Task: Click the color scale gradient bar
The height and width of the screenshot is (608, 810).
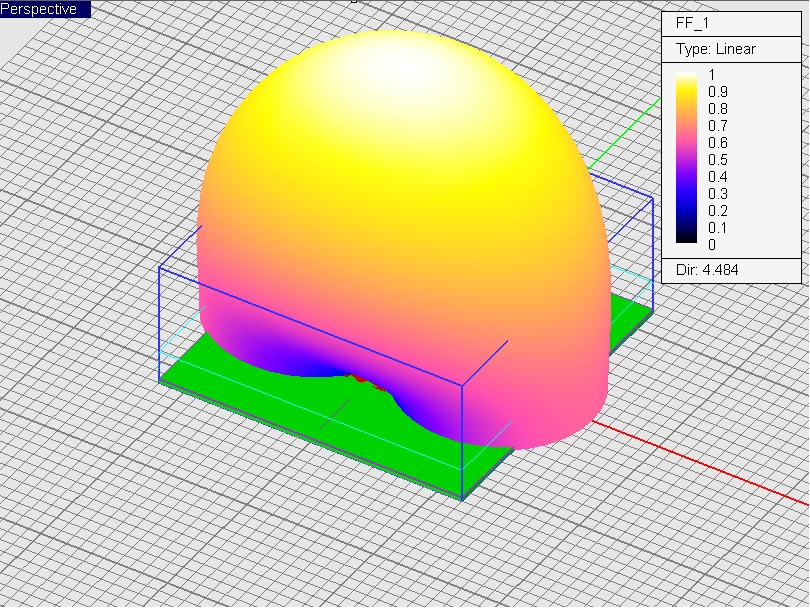Action: (x=688, y=158)
